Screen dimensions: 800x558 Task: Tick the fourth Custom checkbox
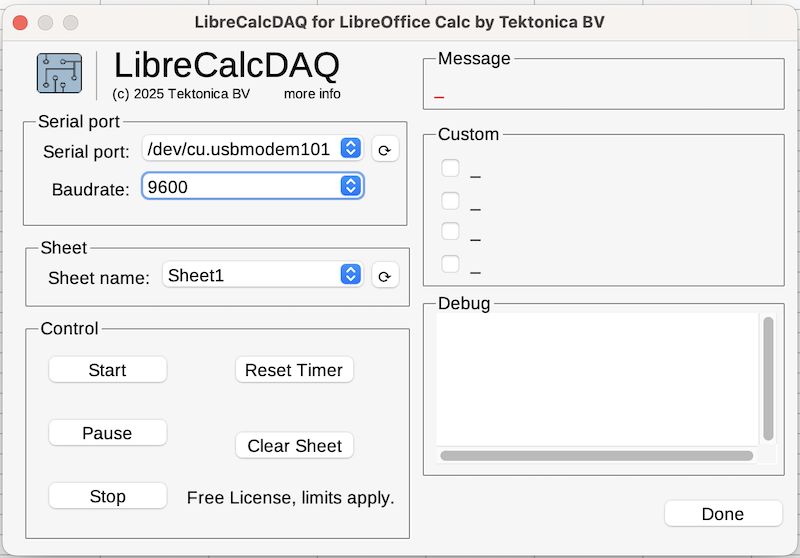click(x=451, y=264)
